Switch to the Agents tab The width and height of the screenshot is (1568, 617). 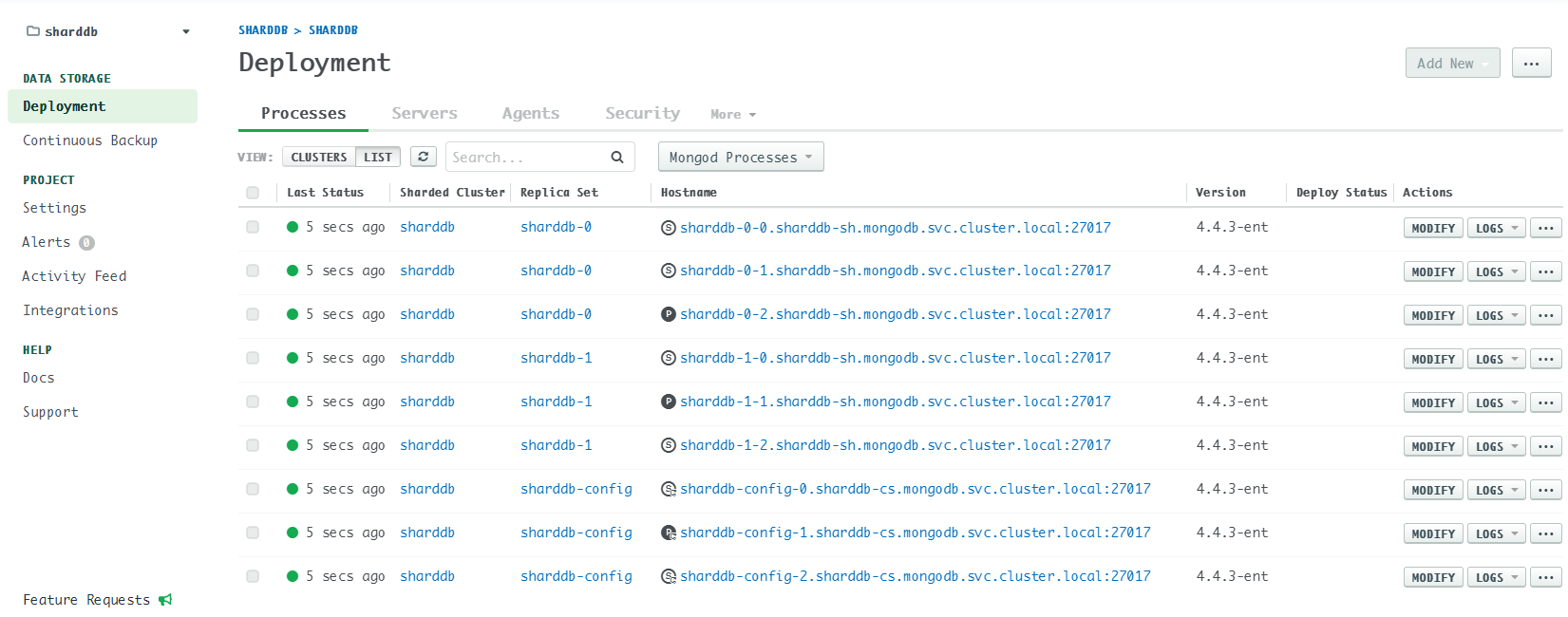click(x=531, y=113)
